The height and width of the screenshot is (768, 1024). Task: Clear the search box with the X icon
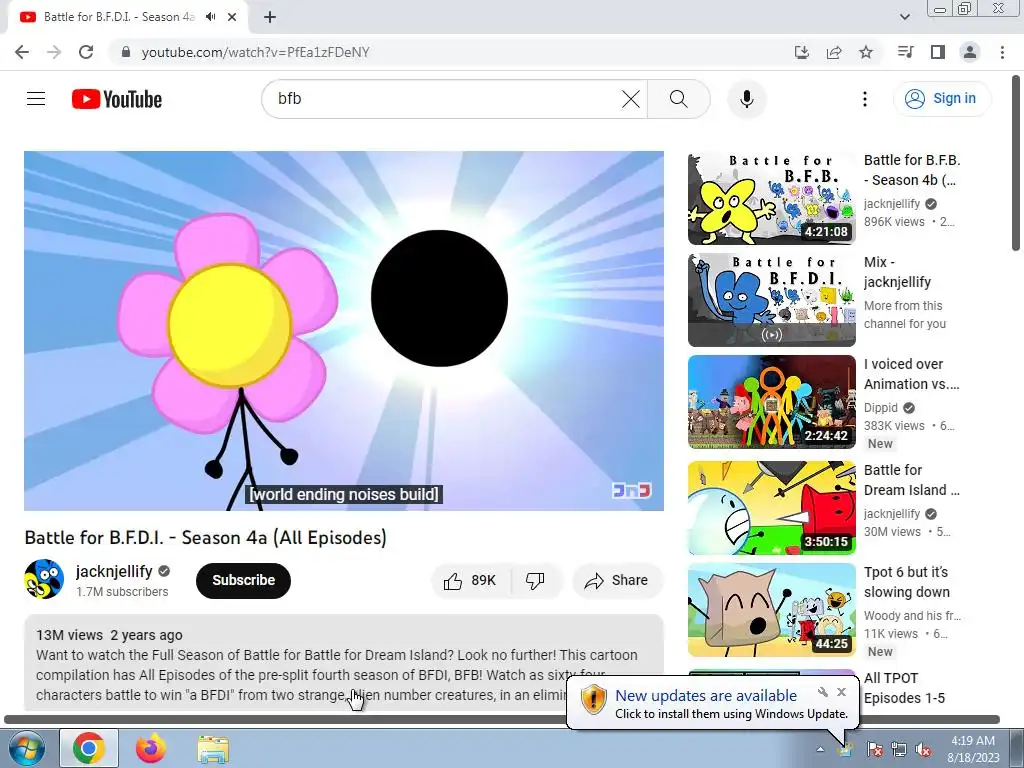point(630,99)
